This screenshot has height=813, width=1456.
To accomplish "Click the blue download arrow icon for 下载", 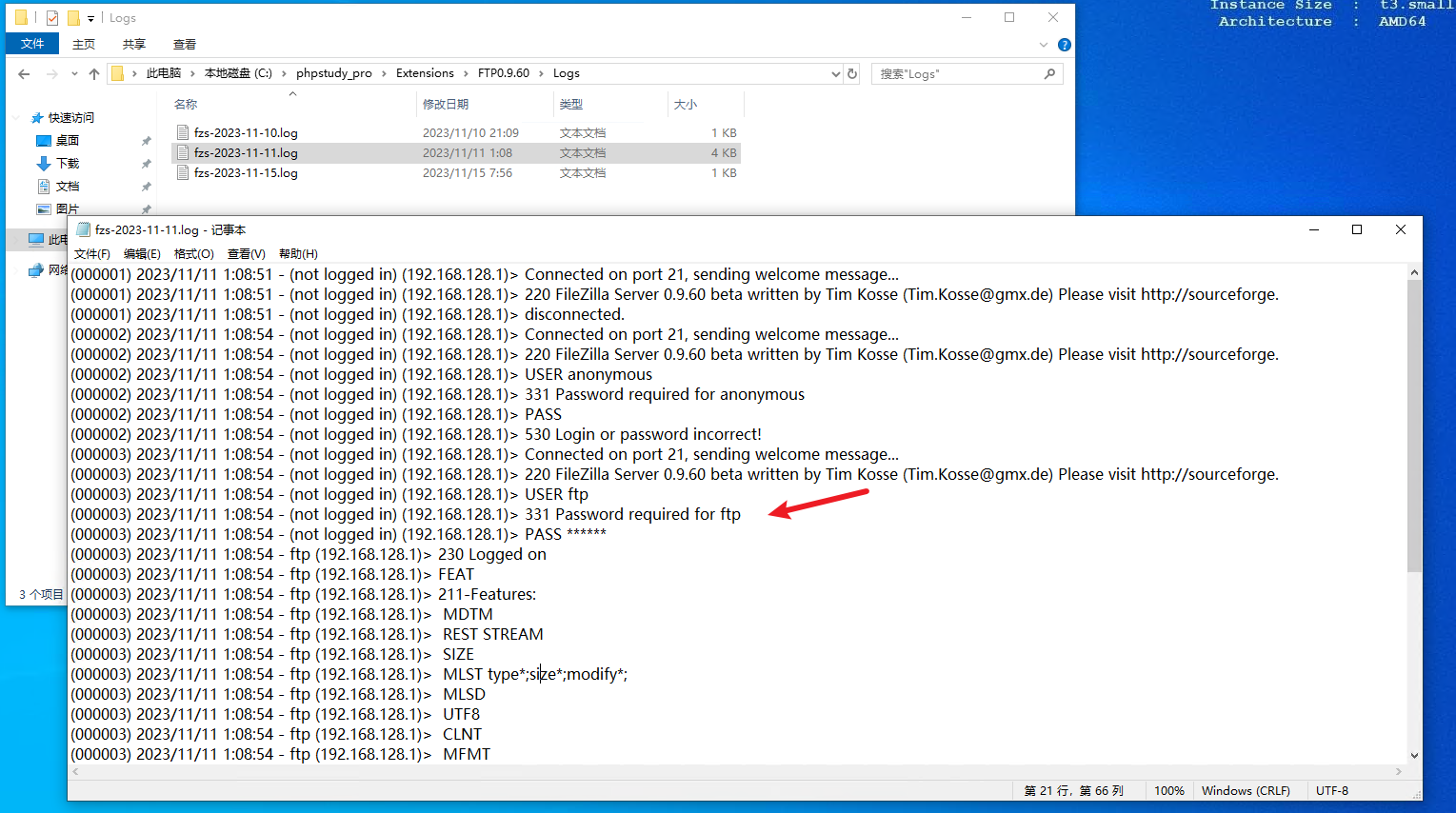I will [43, 164].
